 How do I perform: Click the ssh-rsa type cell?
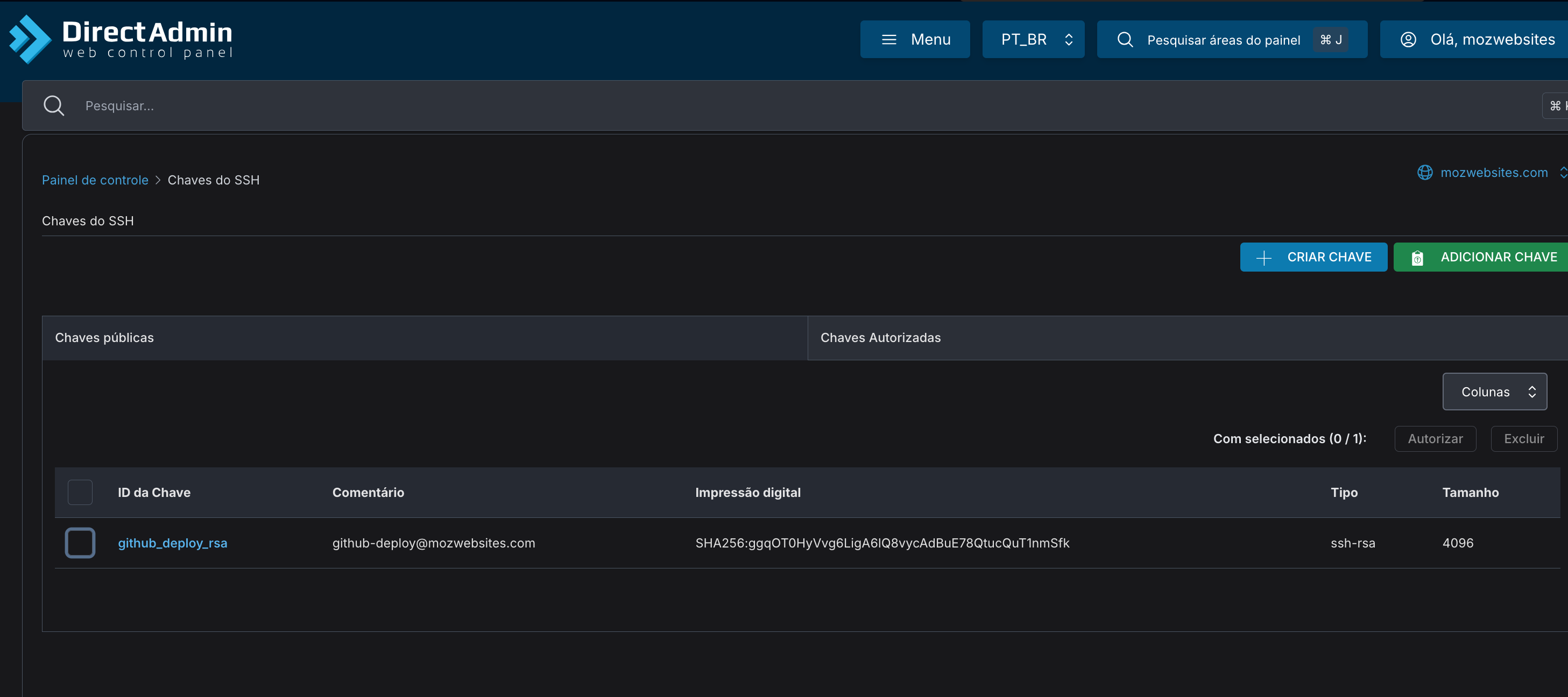pos(1353,543)
